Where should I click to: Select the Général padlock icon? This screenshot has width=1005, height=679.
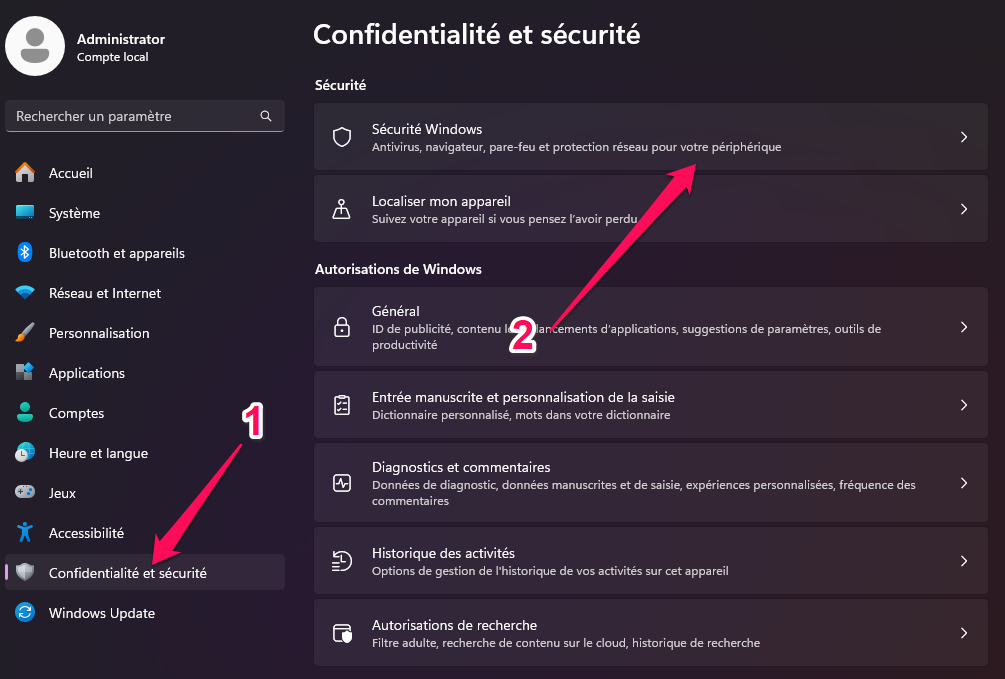tap(342, 328)
